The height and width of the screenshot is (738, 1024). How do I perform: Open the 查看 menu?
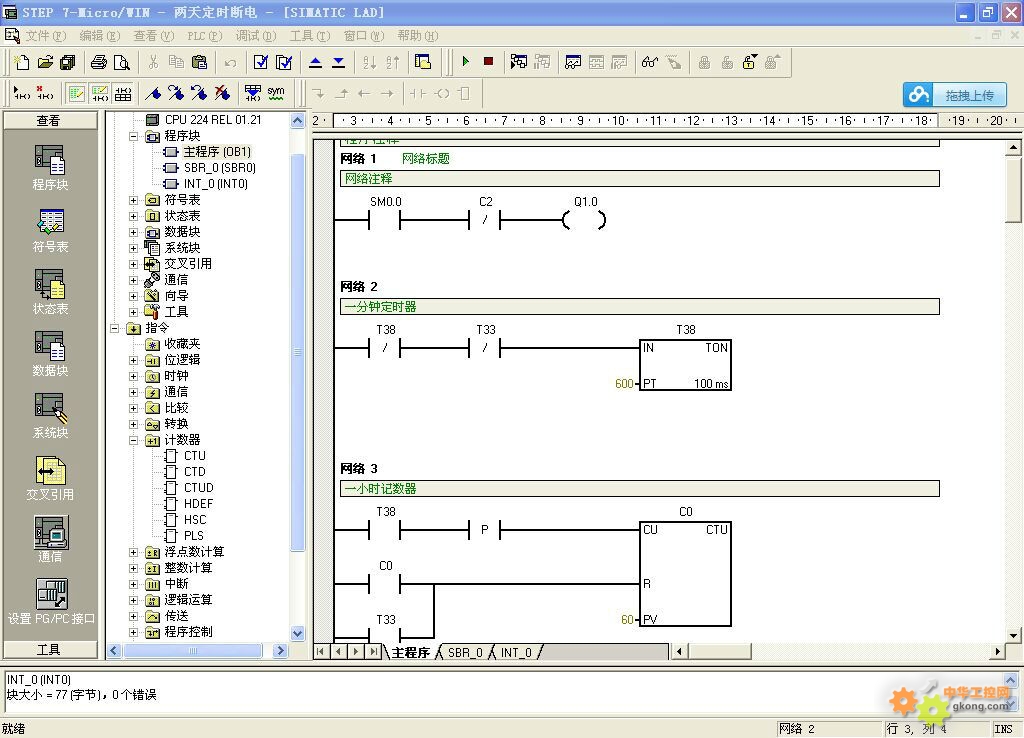(x=153, y=35)
